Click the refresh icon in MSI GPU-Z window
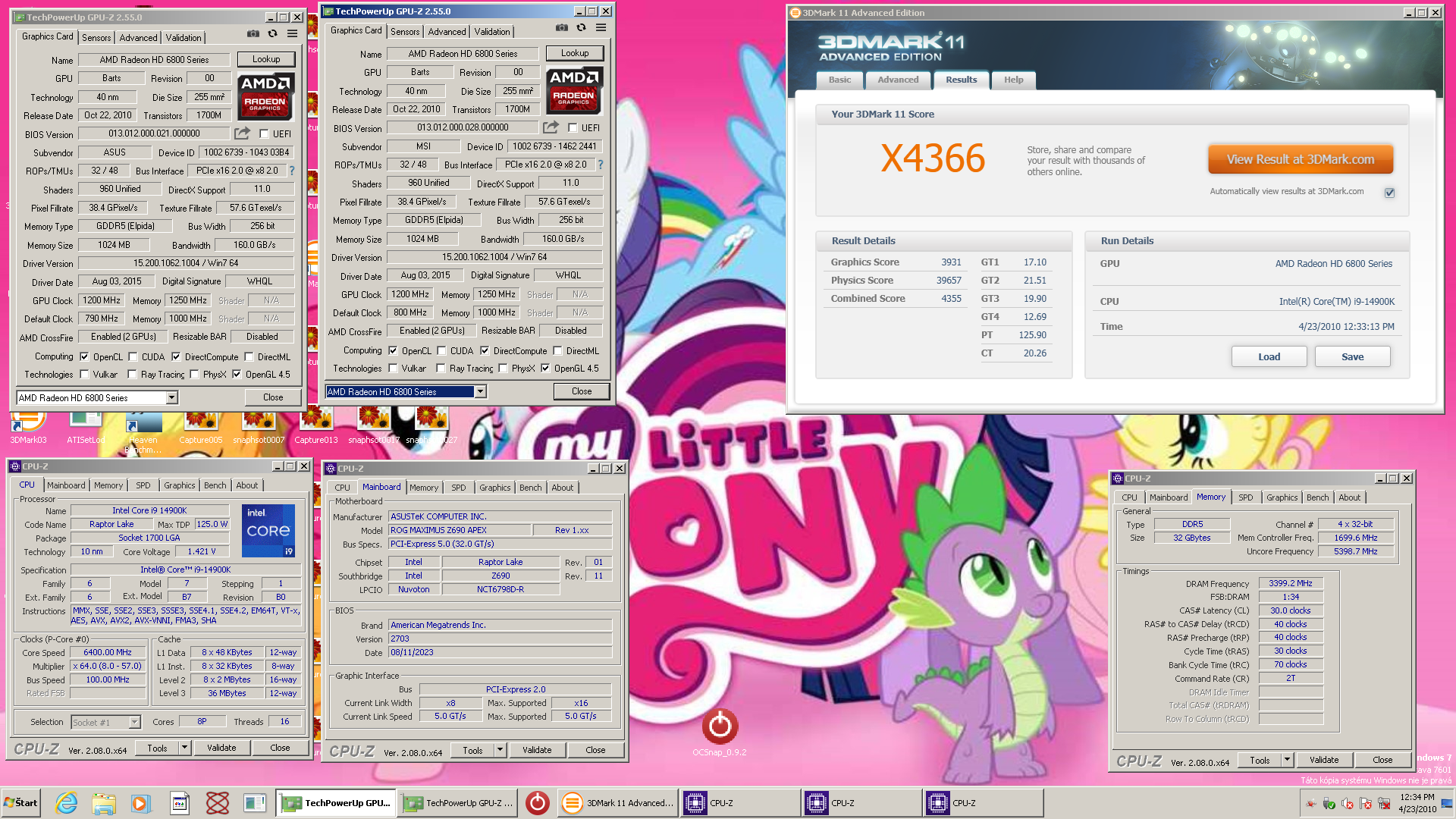 581,28
